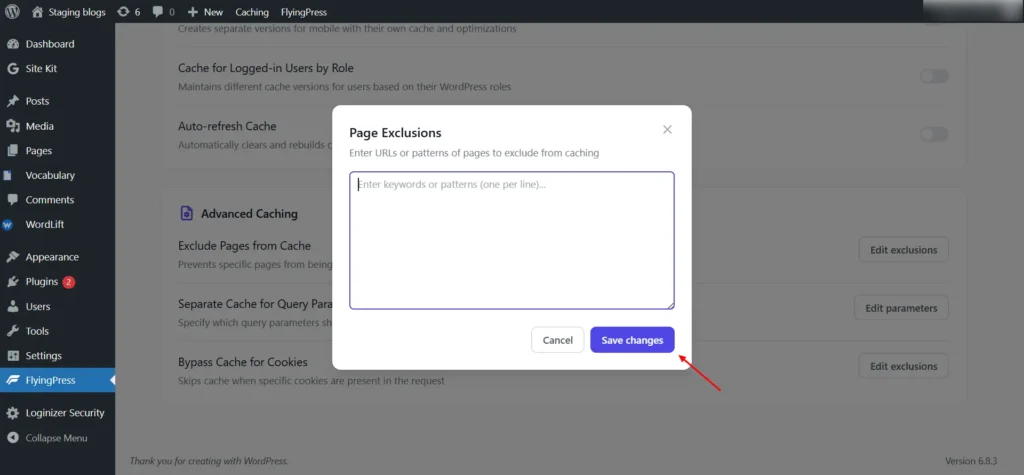Open the + New content menu
Image resolution: width=1024 pixels, height=475 pixels.
pyautogui.click(x=205, y=12)
